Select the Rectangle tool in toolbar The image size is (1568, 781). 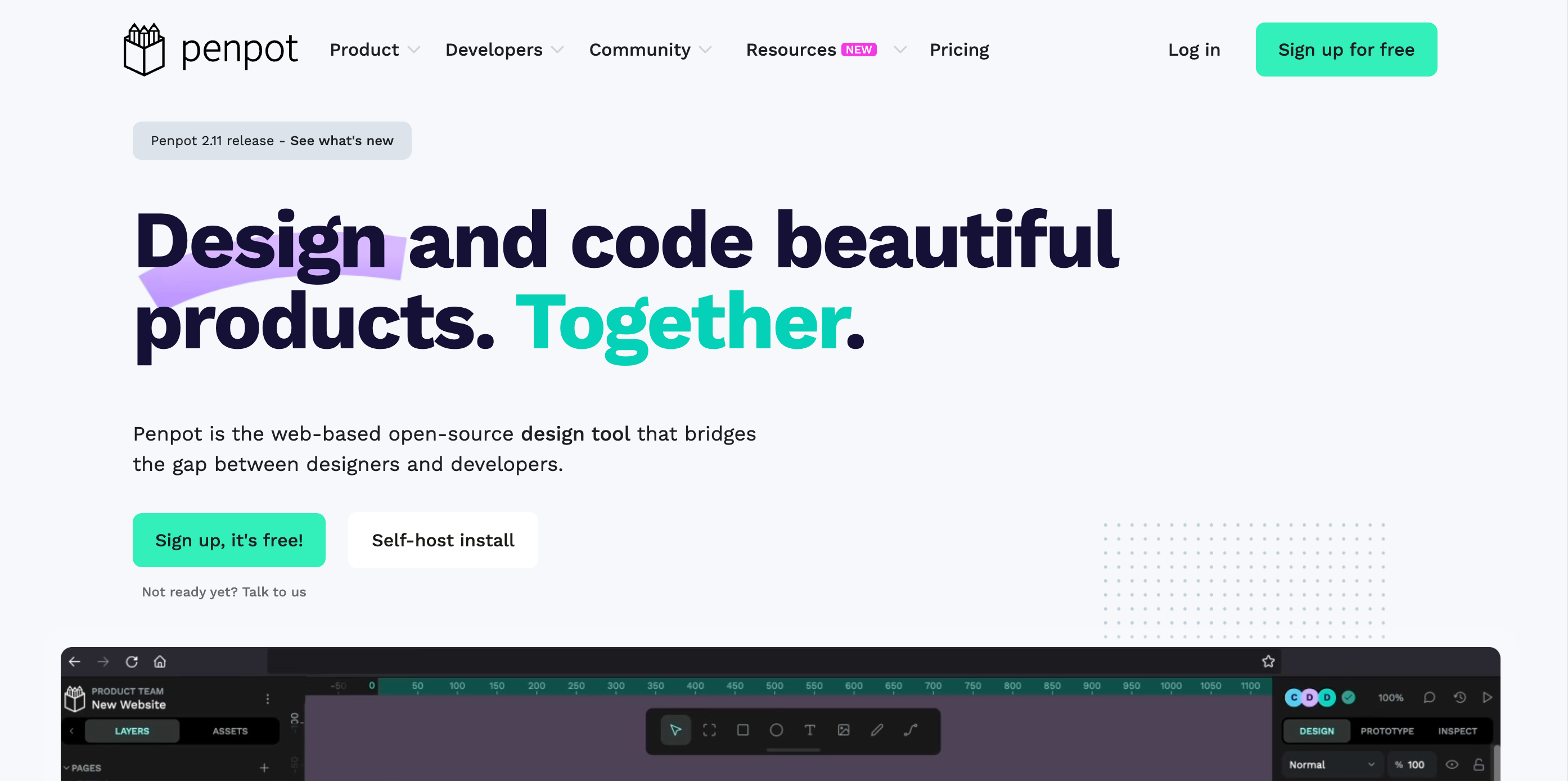pyautogui.click(x=742, y=730)
